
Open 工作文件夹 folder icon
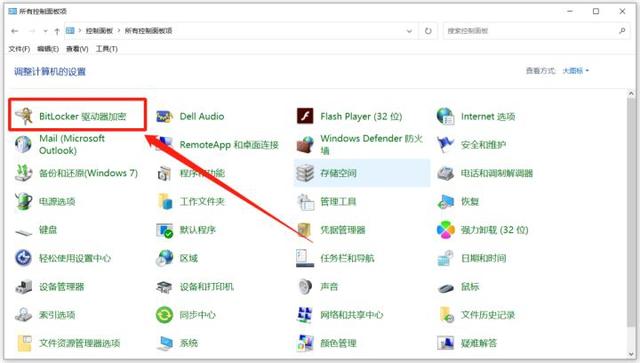(x=164, y=201)
